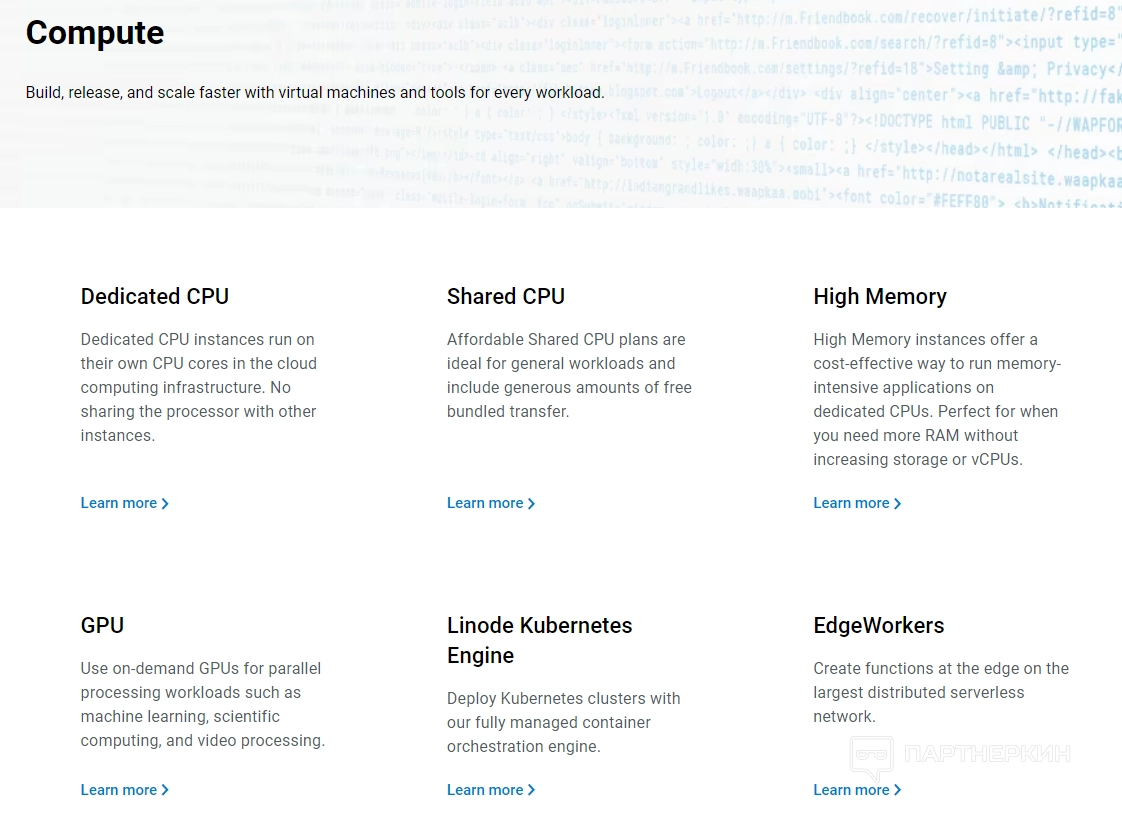
Task: Click chevron arrow for Kubernetes Engine's Learn more
Action: tap(531, 791)
